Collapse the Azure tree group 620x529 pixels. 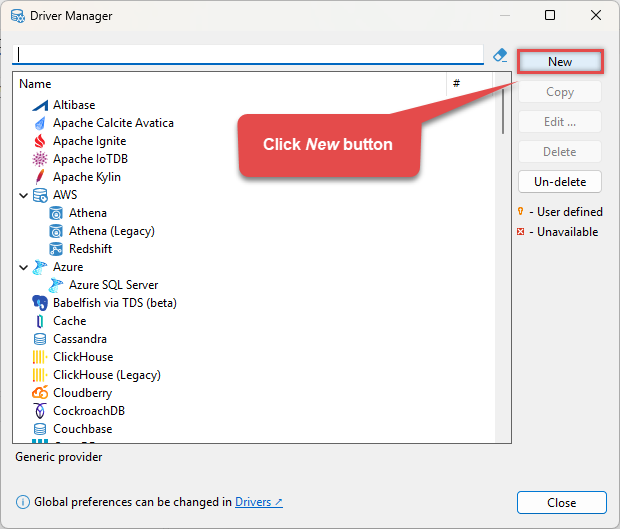click(24, 268)
